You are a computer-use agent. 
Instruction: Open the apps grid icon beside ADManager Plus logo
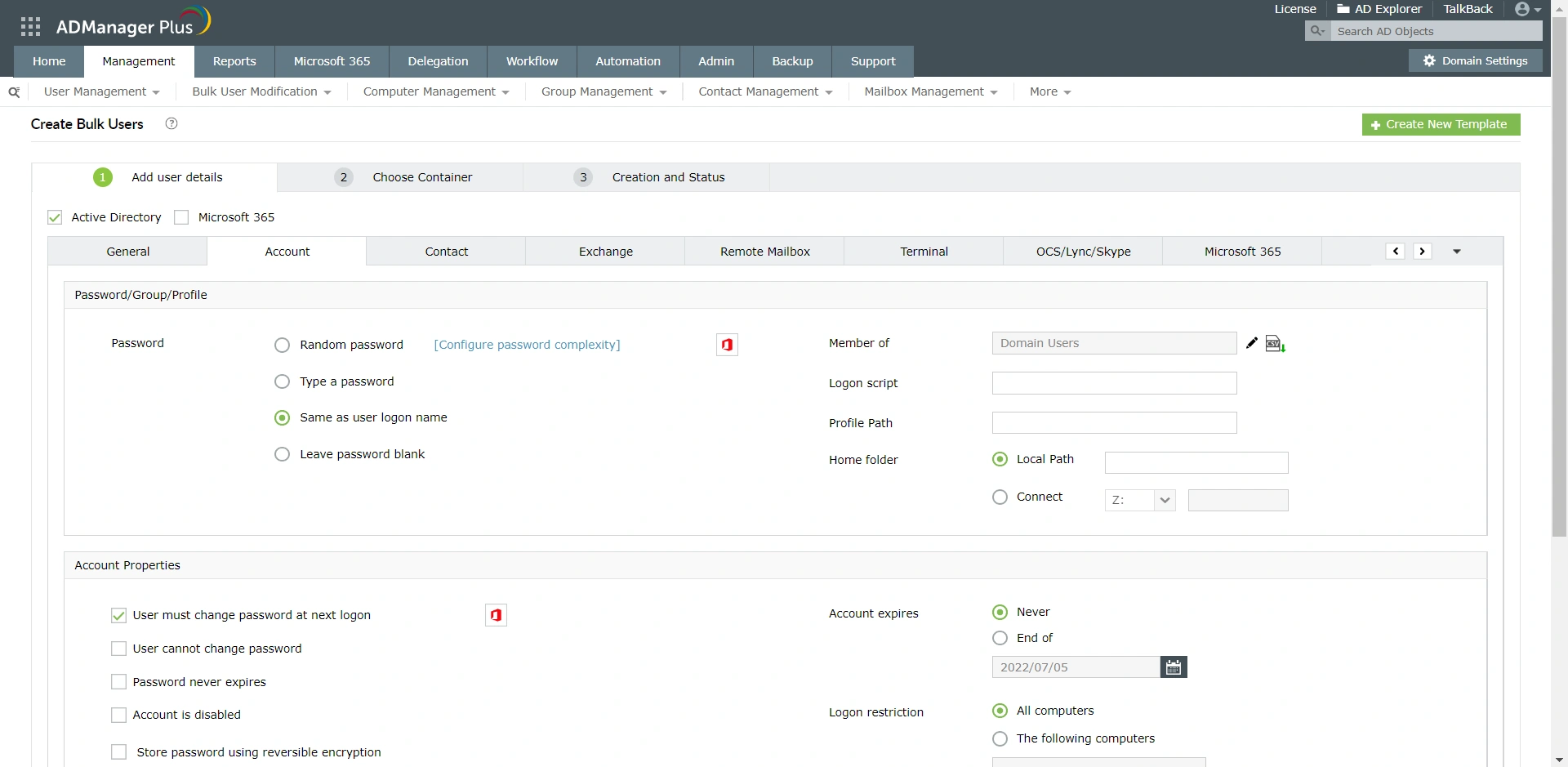tap(29, 25)
